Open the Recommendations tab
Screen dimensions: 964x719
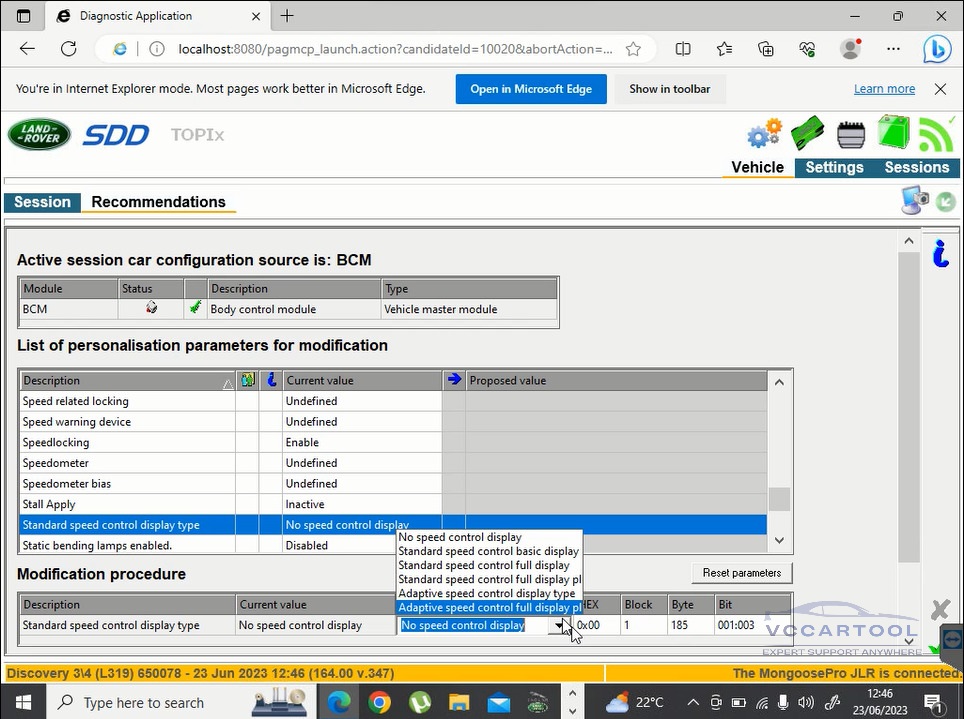pos(158,202)
